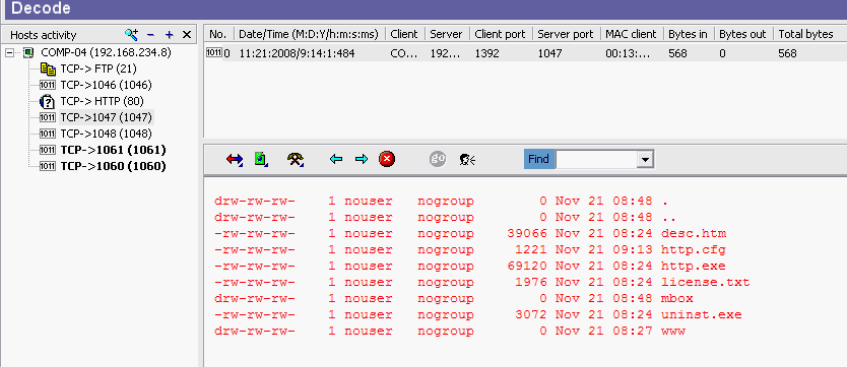Collapse all with Hosts activity minus button
The height and width of the screenshot is (367, 847).
151,35
